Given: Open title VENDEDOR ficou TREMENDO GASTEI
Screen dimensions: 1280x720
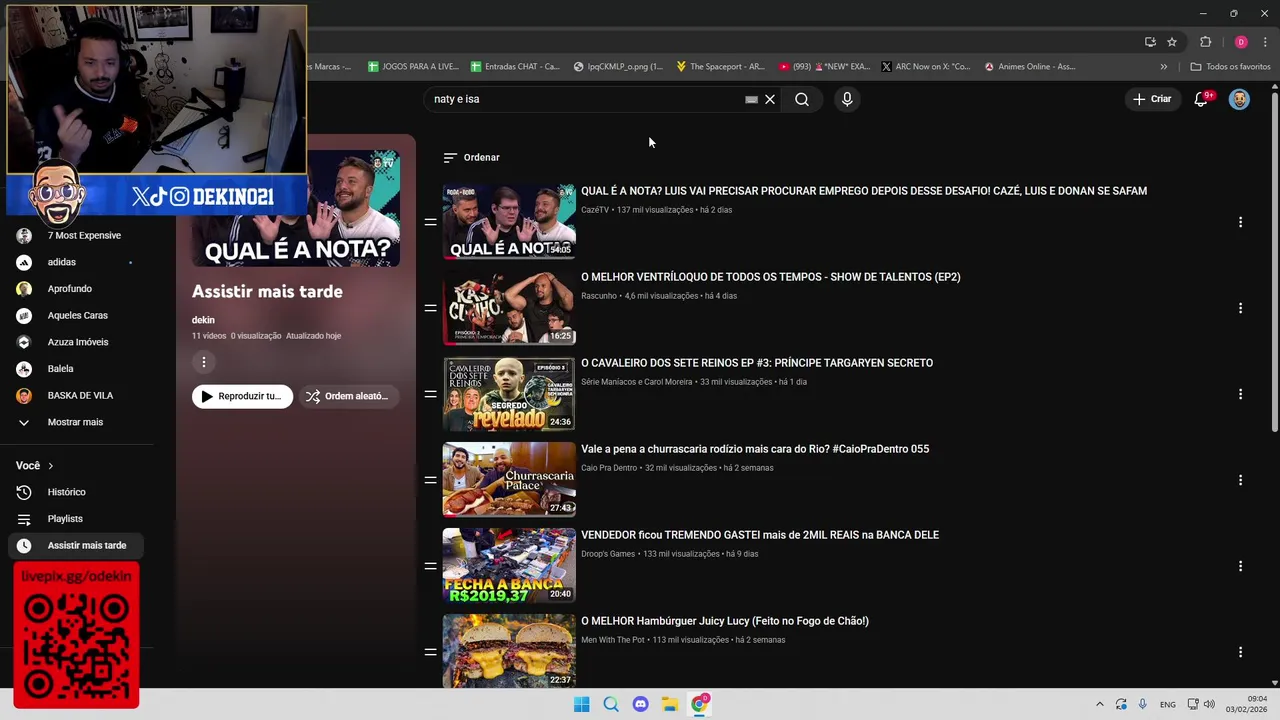Looking at the screenshot, I should coord(760,535).
